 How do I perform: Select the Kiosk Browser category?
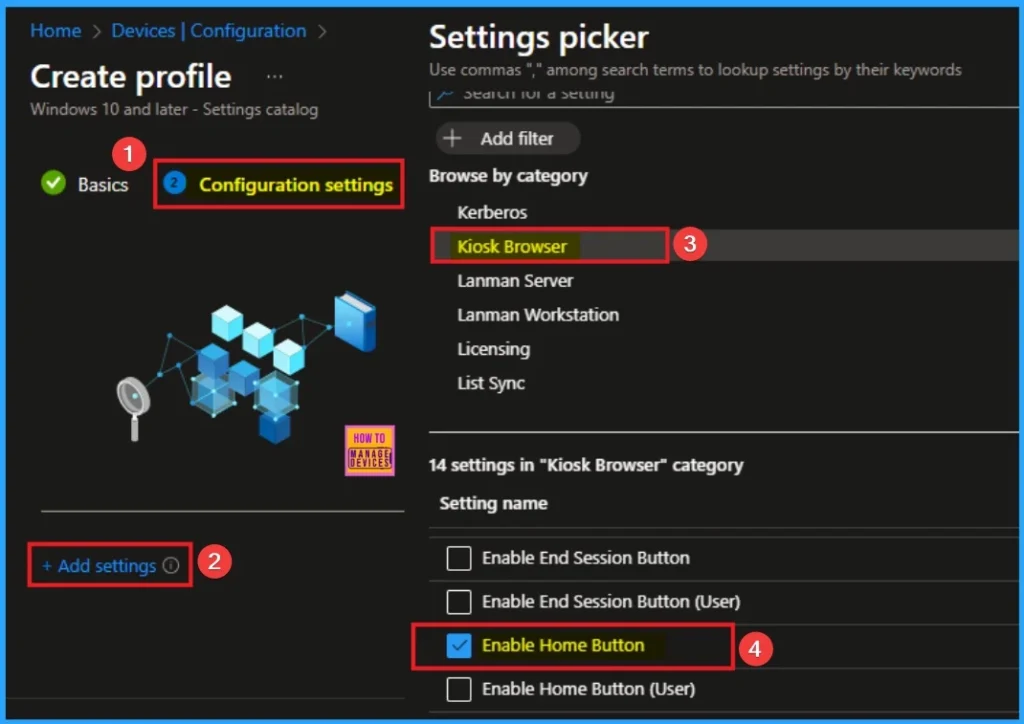(512, 246)
